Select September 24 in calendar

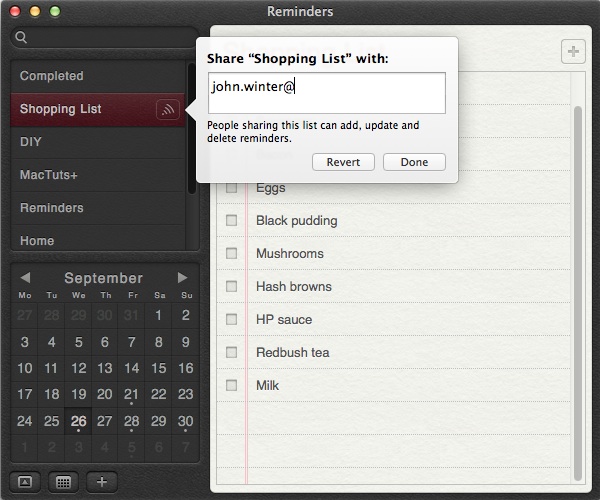click(x=24, y=421)
